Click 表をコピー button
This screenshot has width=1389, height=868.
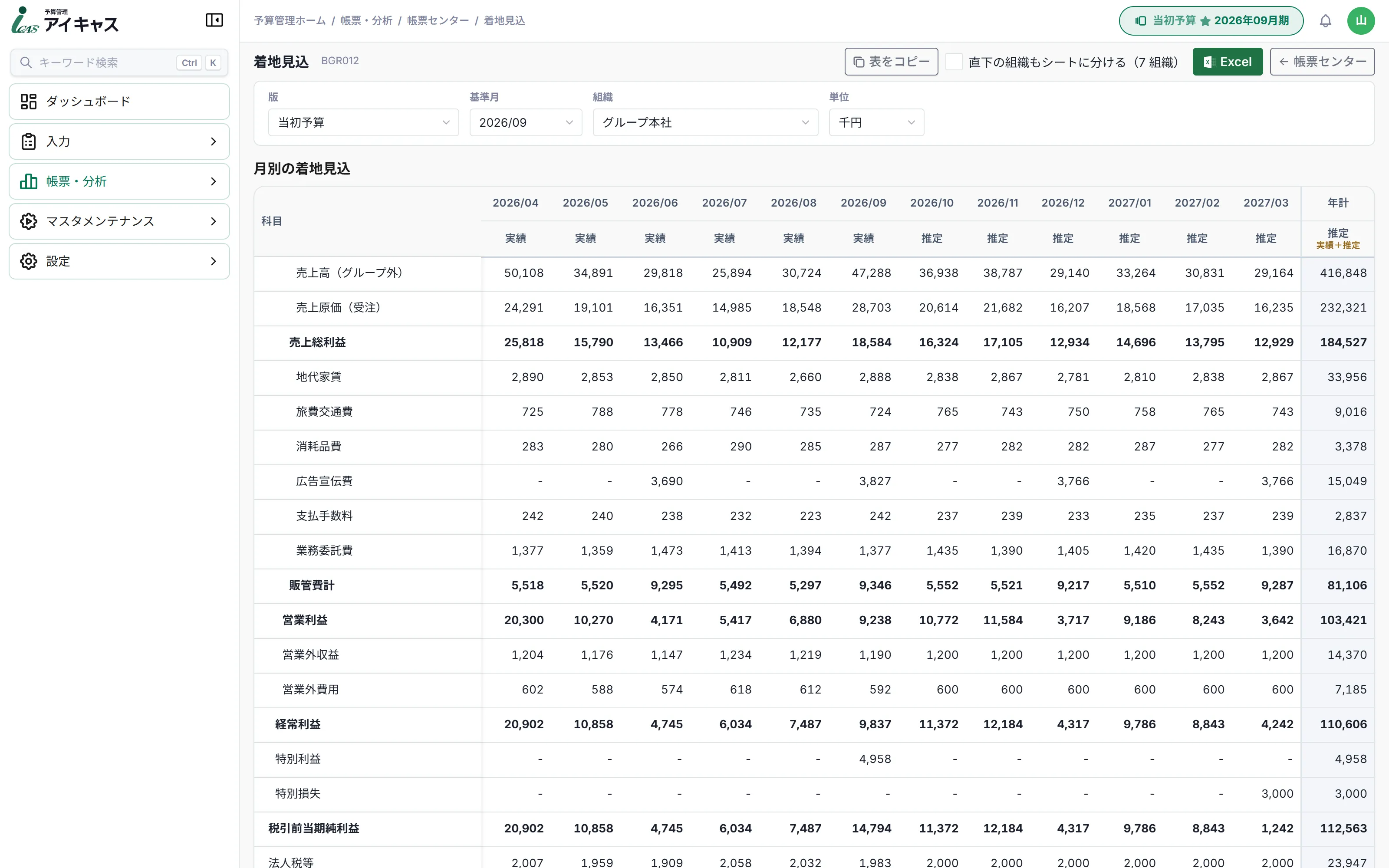tap(891, 62)
